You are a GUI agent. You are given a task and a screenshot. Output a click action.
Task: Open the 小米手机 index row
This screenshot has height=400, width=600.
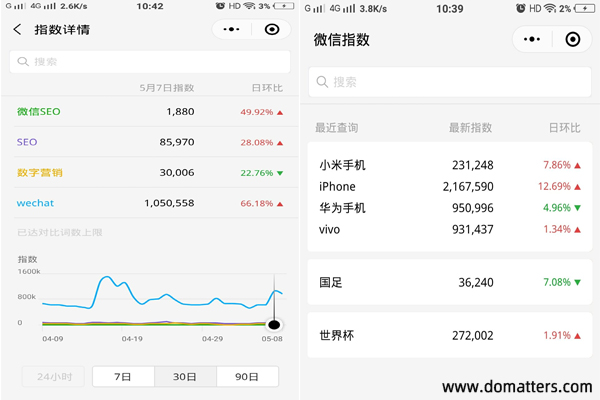click(450, 165)
